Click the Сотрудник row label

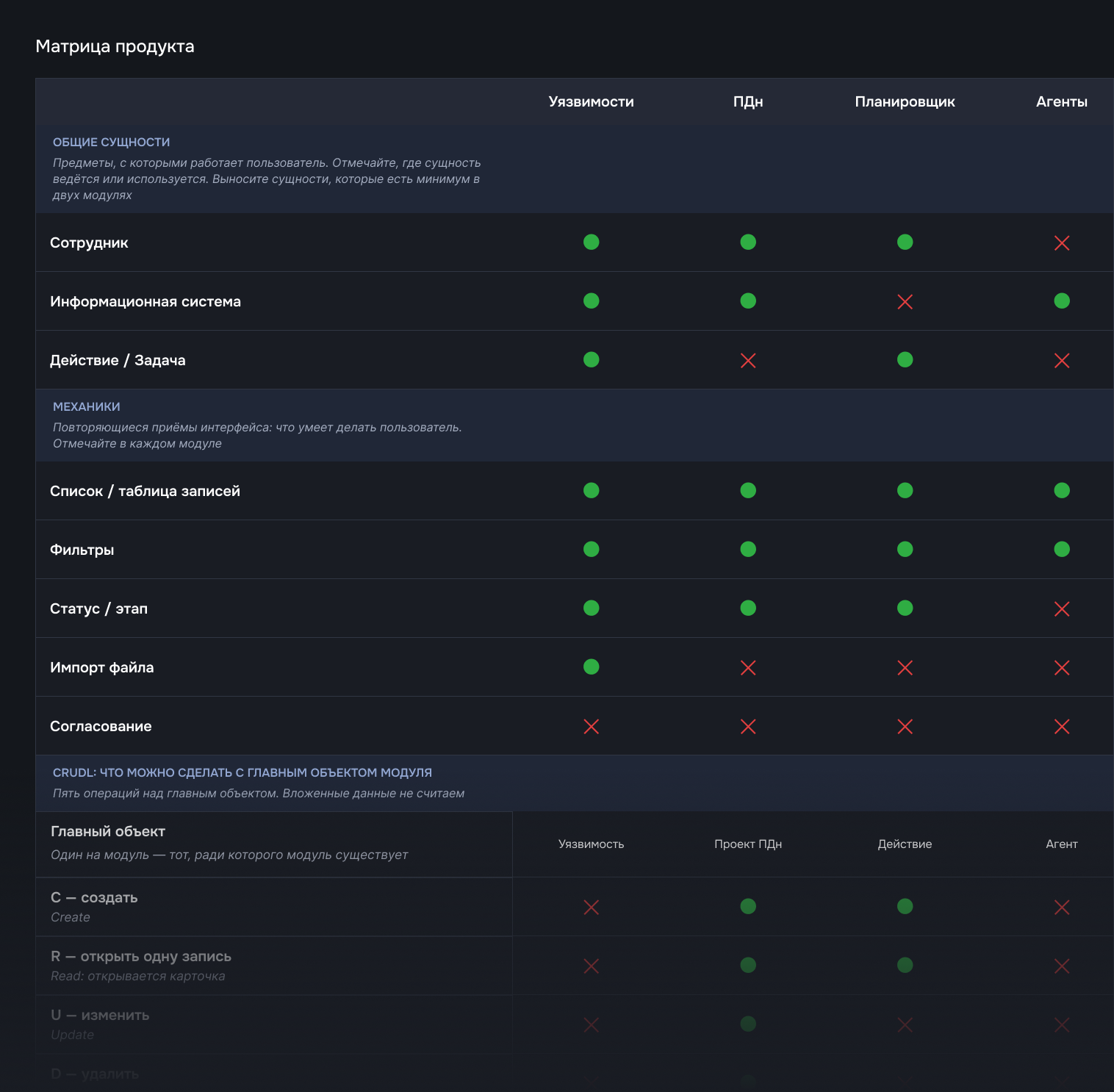coord(89,243)
